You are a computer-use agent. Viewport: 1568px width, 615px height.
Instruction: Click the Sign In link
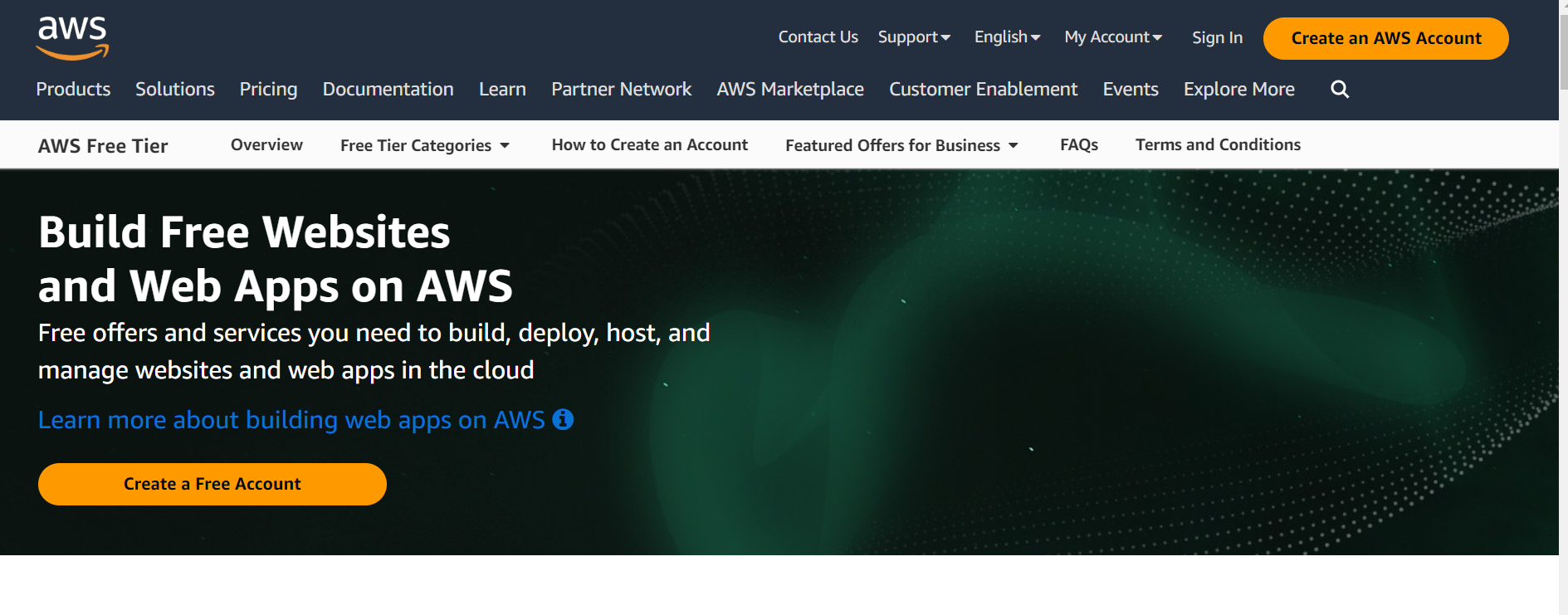pyautogui.click(x=1217, y=37)
